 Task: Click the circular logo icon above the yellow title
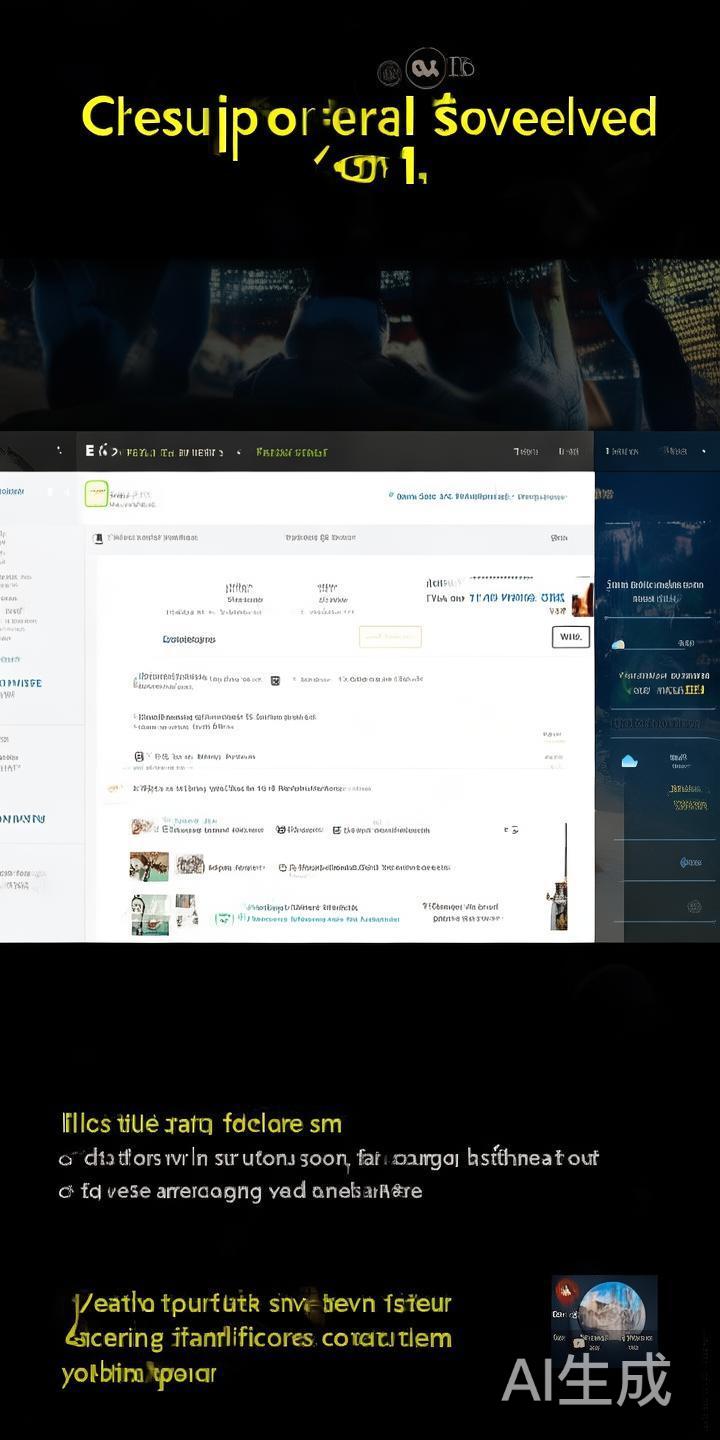(x=422, y=69)
